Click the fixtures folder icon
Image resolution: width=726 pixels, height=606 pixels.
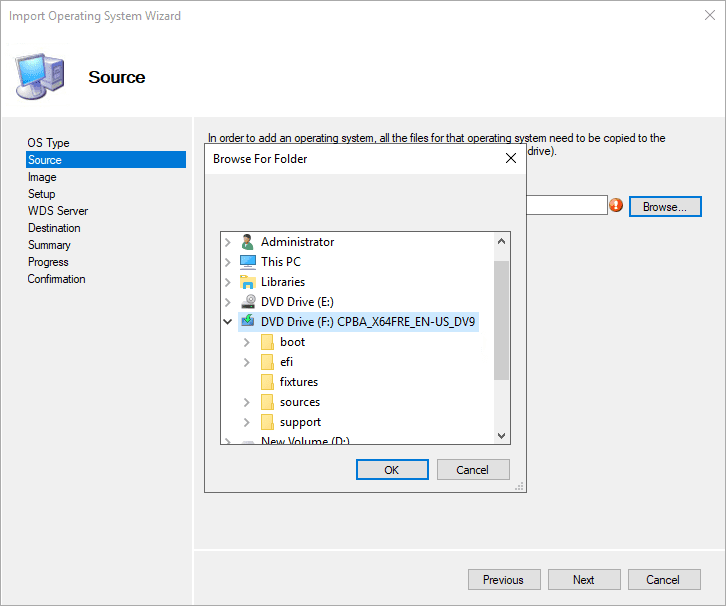(x=267, y=382)
